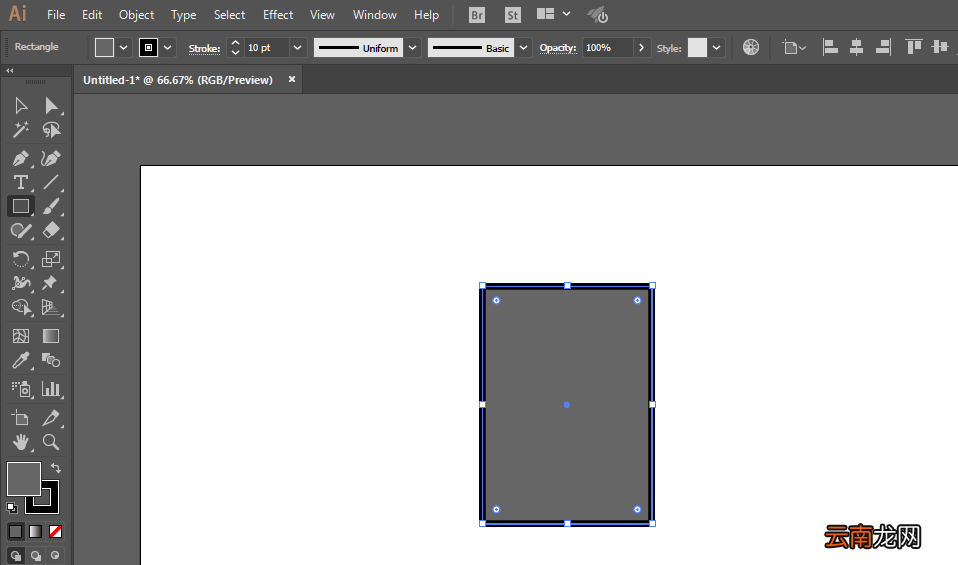Open the File menu
This screenshot has height=565, width=958.
(x=56, y=15)
